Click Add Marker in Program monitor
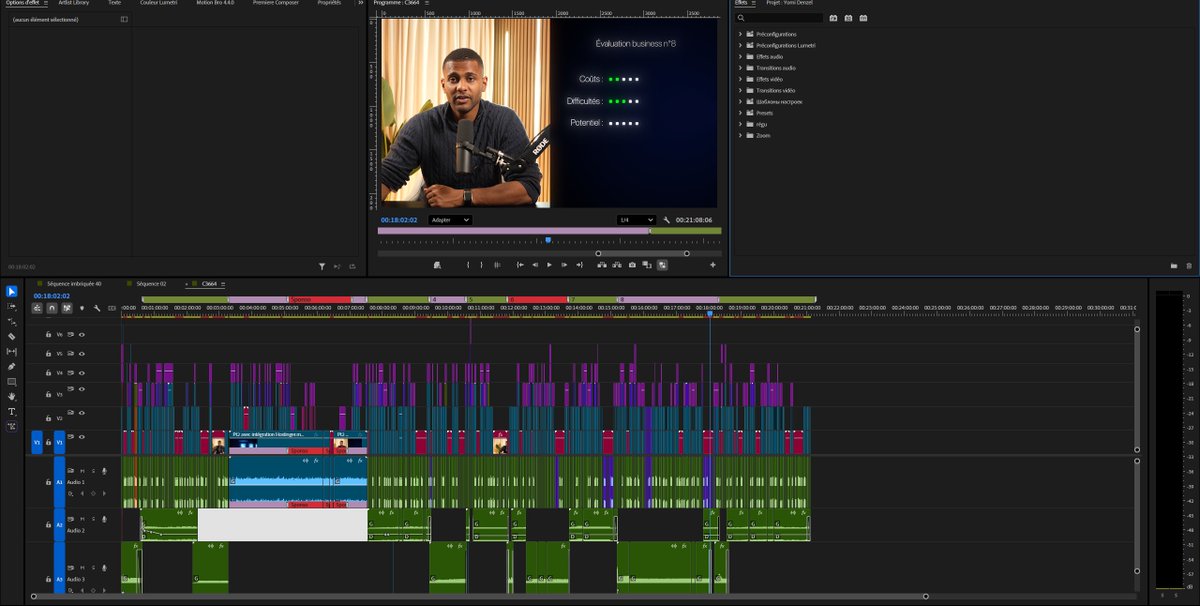This screenshot has width=1200, height=606. (438, 265)
